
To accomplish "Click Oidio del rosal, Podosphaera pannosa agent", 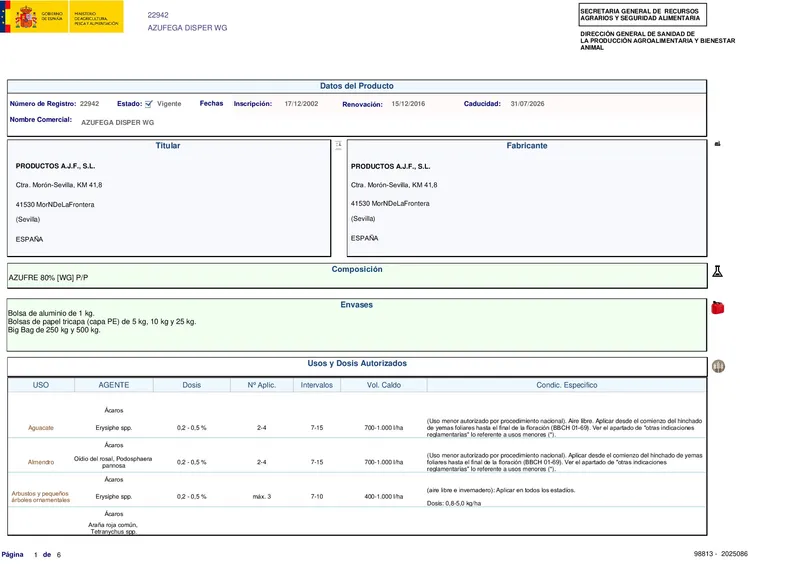I will (x=113, y=462).
